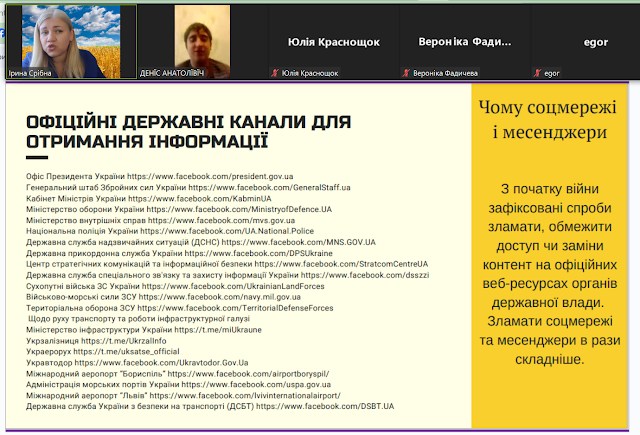Select Ірина Срібна video thumbnail

[71, 42]
